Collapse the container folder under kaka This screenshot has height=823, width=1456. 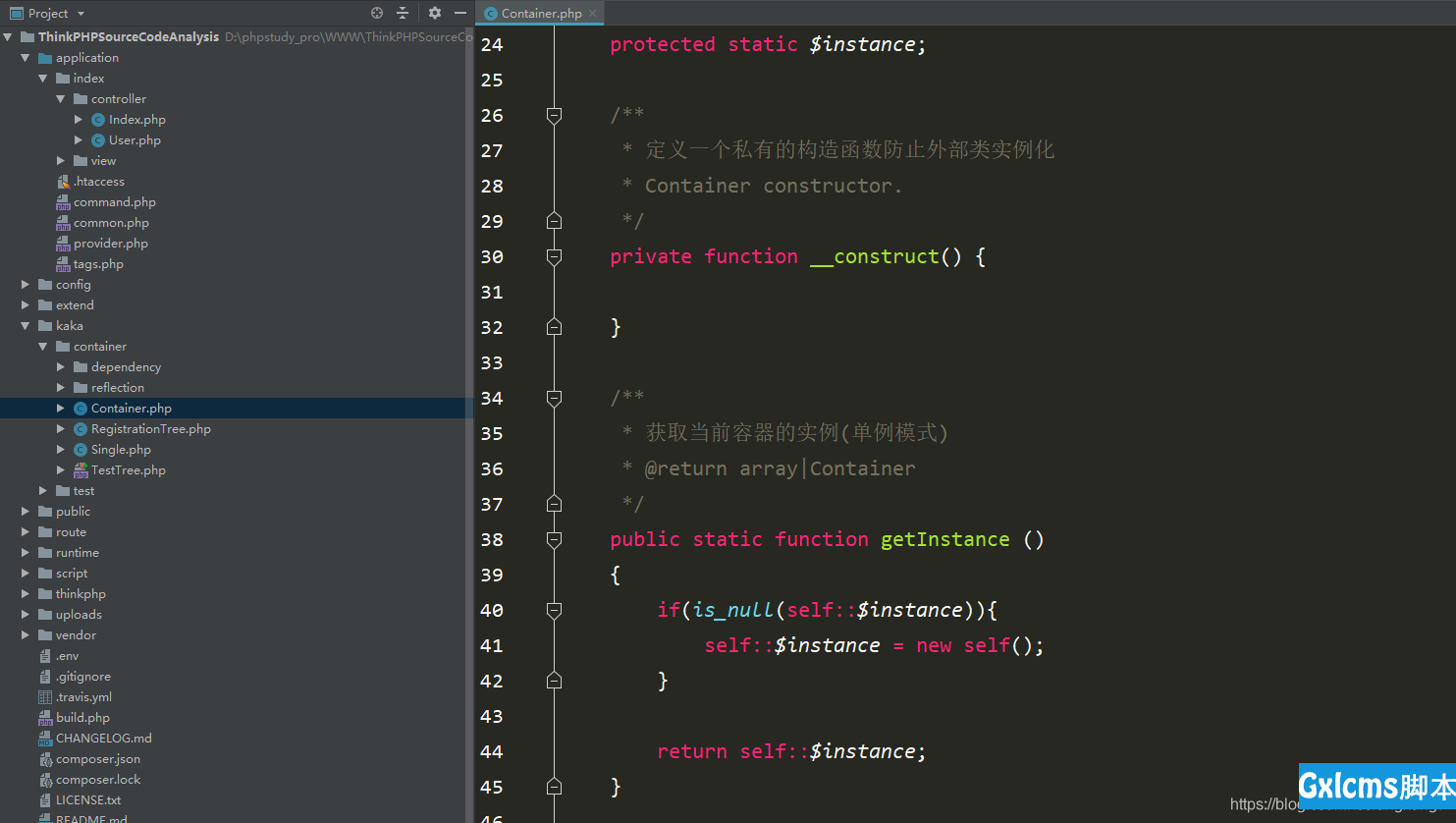click(43, 347)
